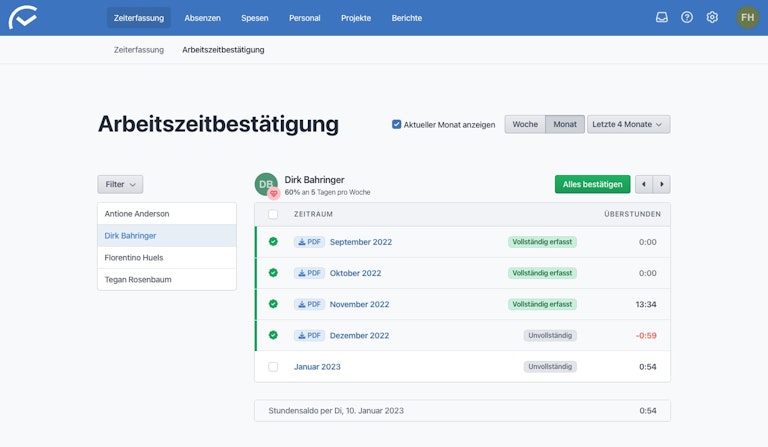The image size is (768, 447).
Task: Click the checkmark app logo
Action: pyautogui.click(x=23, y=18)
